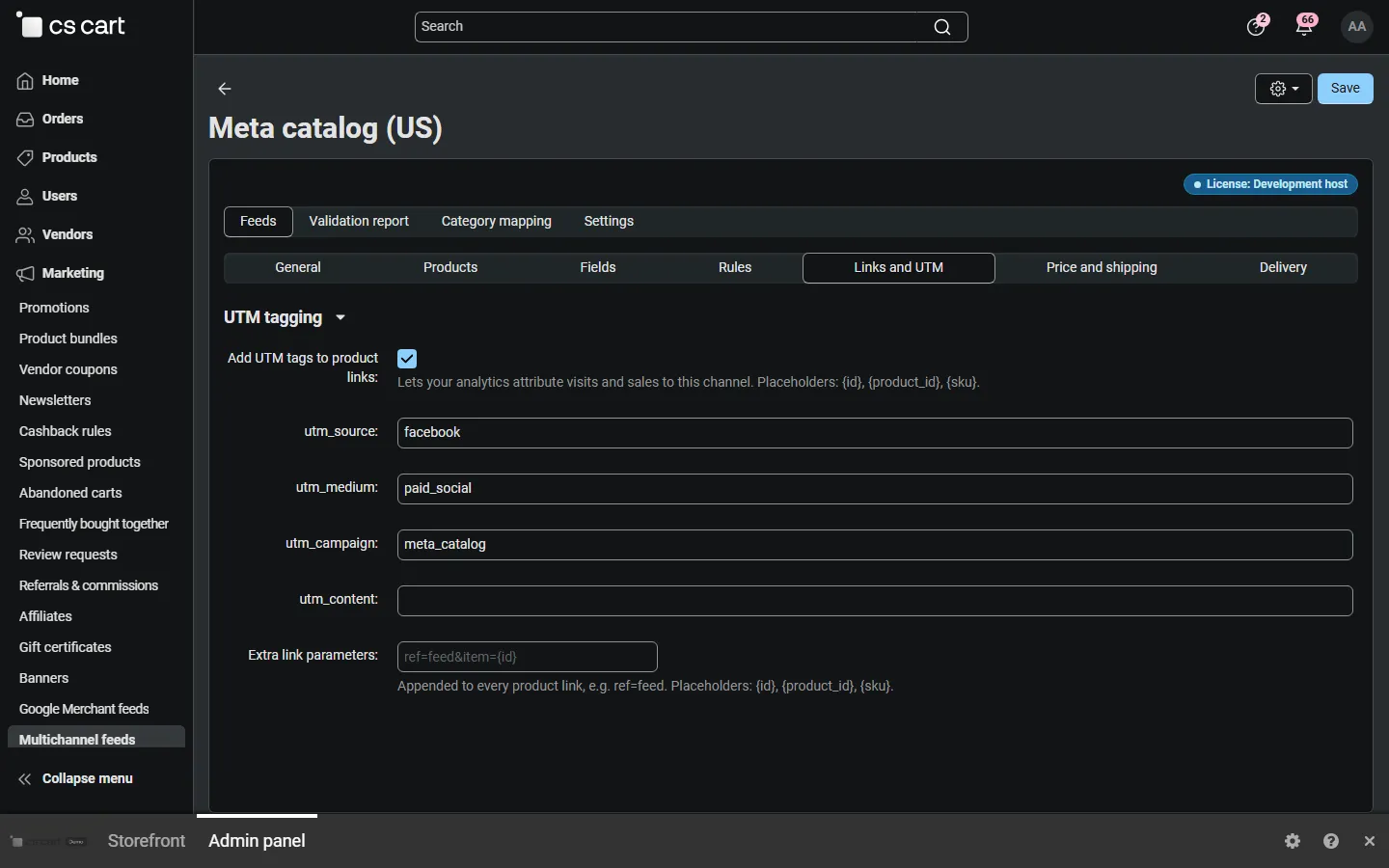Focus the utm_source input field
The height and width of the screenshot is (868, 1389).
pos(875,433)
